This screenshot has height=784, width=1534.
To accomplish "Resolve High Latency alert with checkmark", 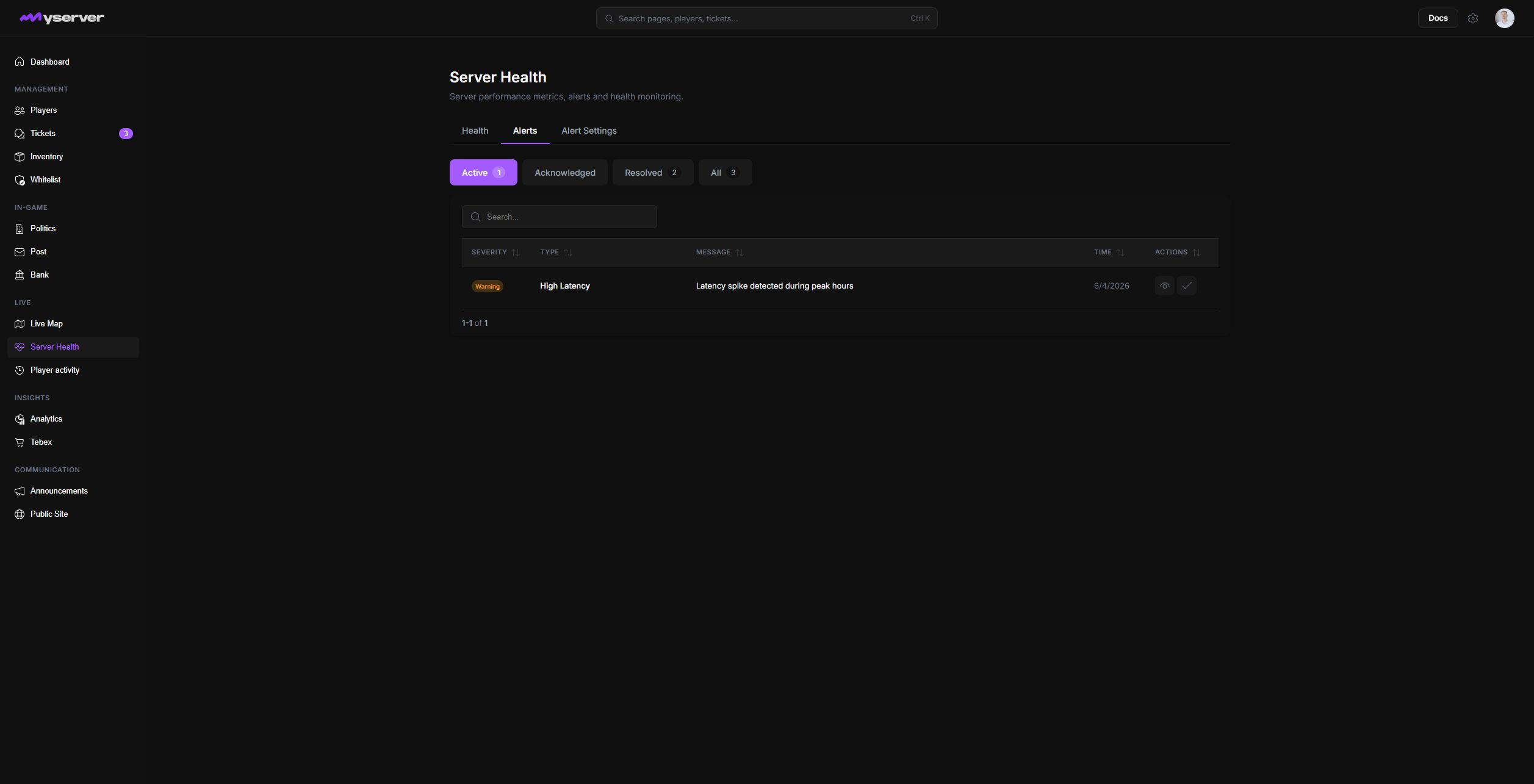I will click(x=1187, y=286).
